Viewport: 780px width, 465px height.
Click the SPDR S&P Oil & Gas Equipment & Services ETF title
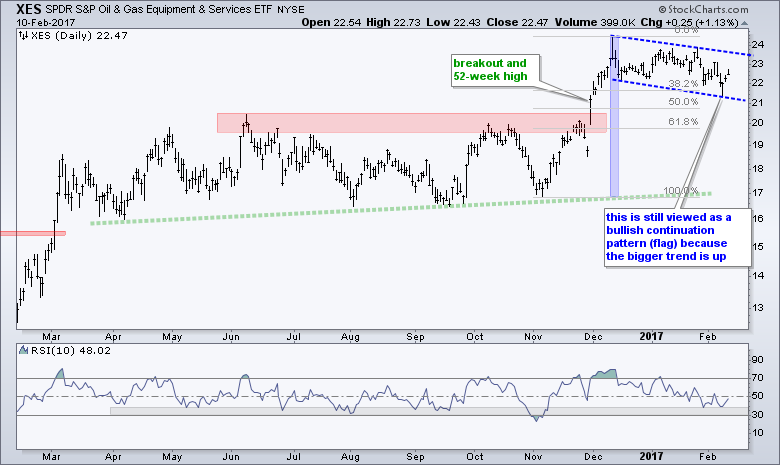coord(160,9)
